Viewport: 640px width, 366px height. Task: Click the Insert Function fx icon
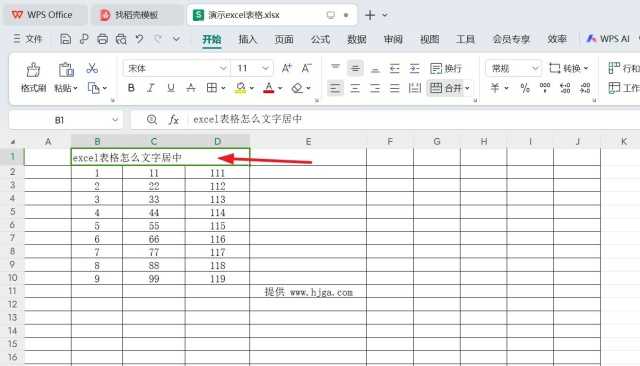[x=174, y=120]
